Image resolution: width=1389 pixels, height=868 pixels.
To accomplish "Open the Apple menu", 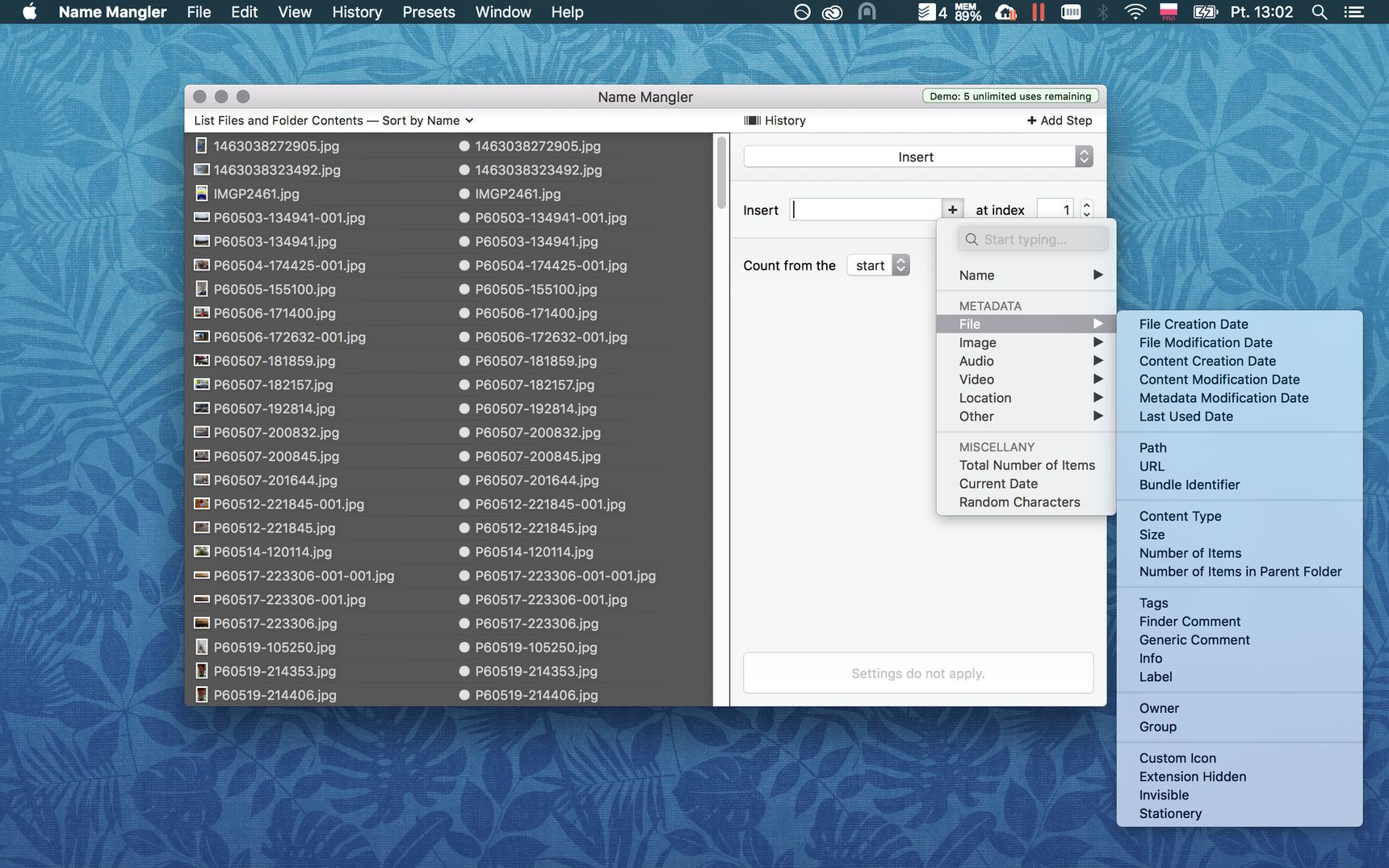I will [30, 11].
